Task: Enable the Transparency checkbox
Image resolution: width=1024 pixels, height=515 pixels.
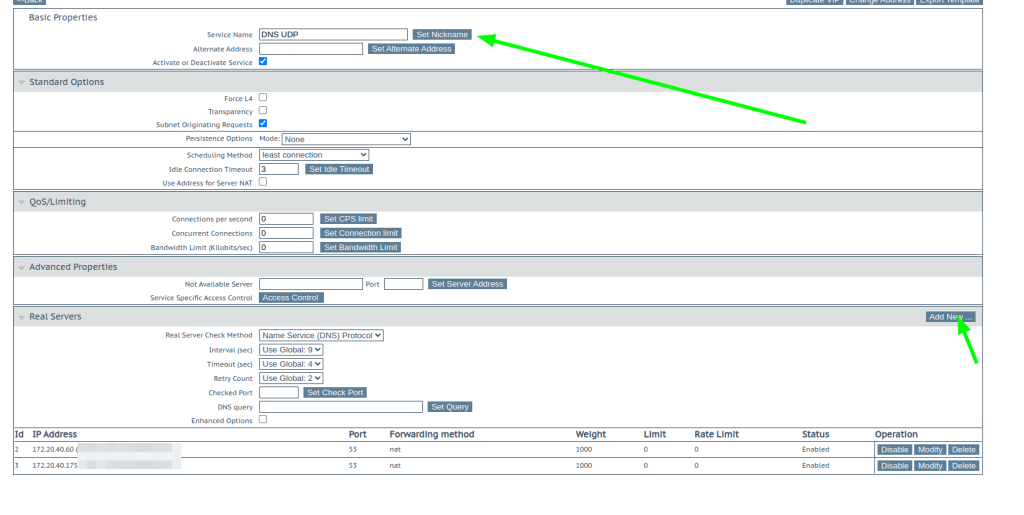Action: [263, 111]
